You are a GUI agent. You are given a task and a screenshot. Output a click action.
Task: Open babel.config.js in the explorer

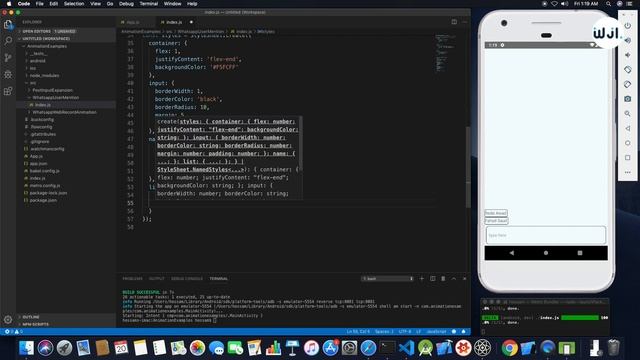click(x=44, y=171)
